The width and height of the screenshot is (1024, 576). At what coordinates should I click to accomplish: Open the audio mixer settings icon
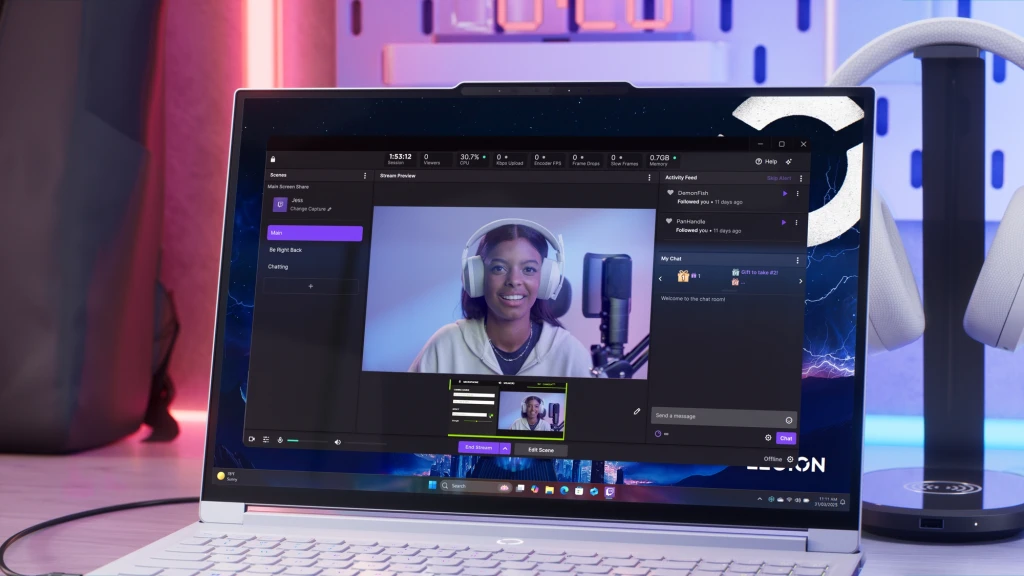(266, 439)
